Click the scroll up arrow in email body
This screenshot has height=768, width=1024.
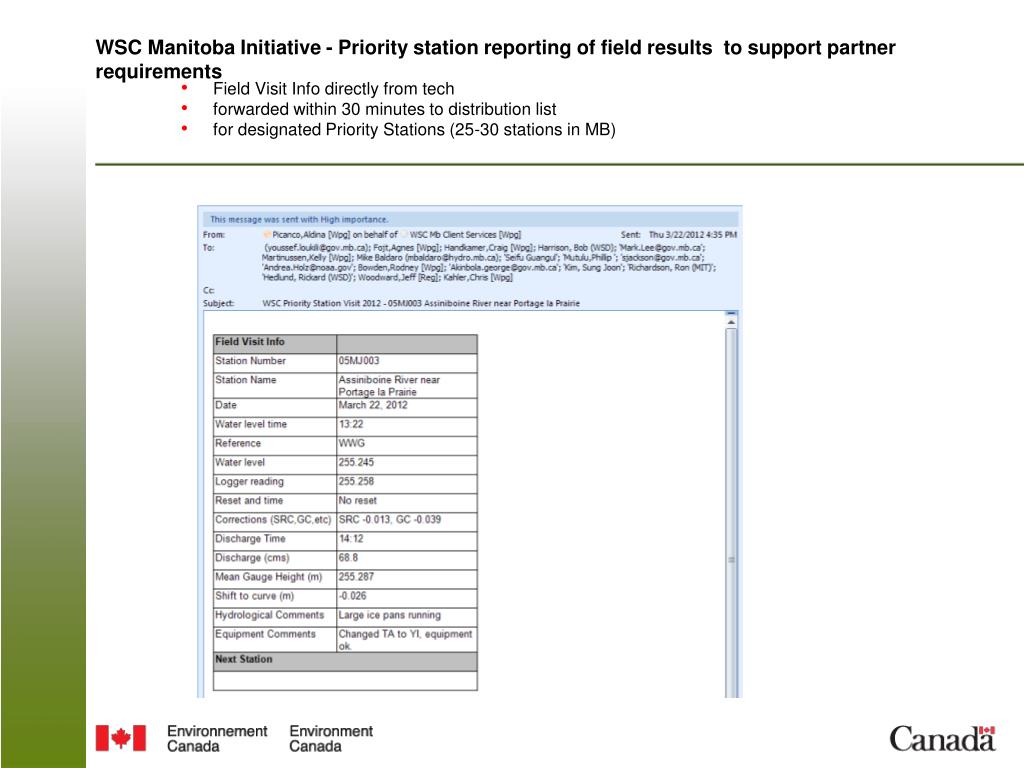(731, 323)
